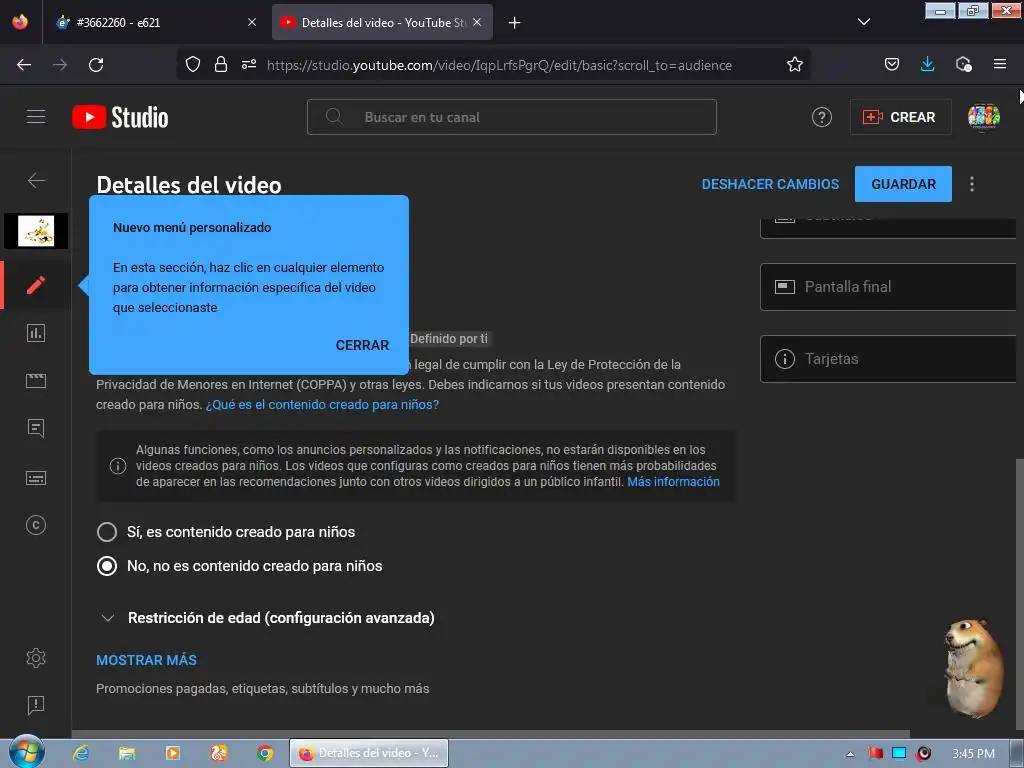Select 'Sí, es contenido creado para niños'
Image resolution: width=1024 pixels, height=768 pixels.
pos(107,532)
